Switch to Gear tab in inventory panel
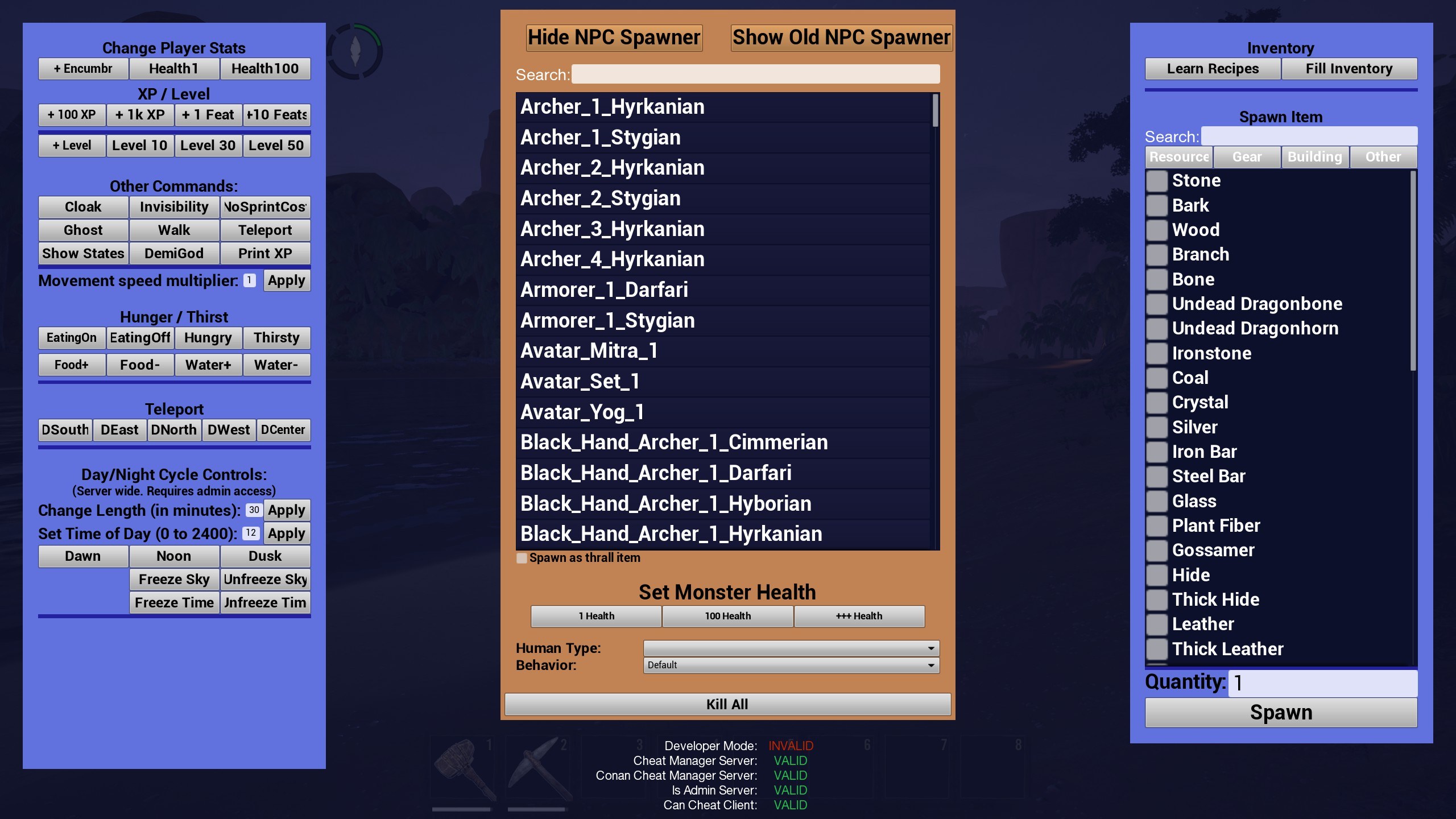Screen dimensions: 1456x819 [1246, 156]
